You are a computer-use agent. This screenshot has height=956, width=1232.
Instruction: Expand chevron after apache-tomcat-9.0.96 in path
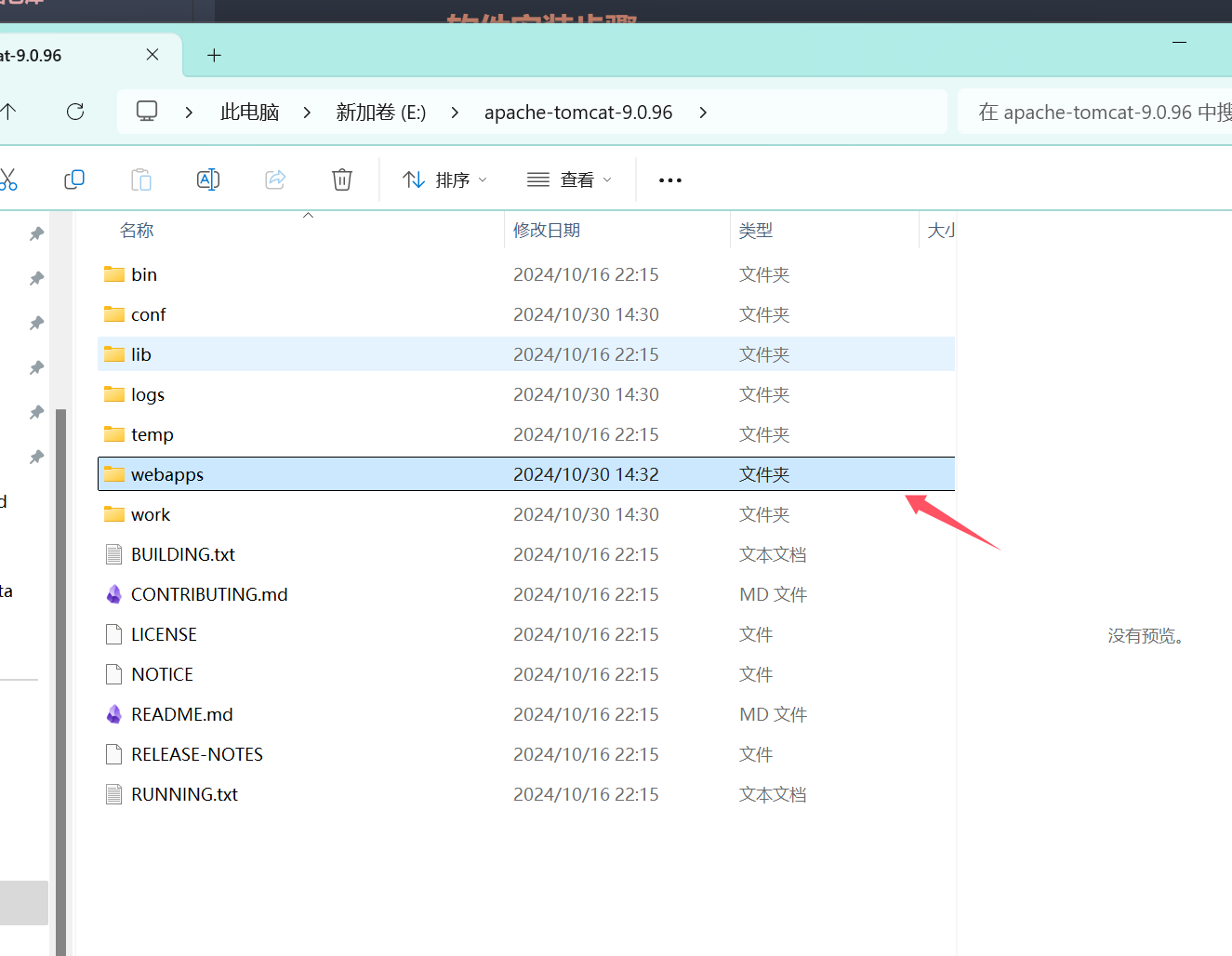[x=703, y=113]
